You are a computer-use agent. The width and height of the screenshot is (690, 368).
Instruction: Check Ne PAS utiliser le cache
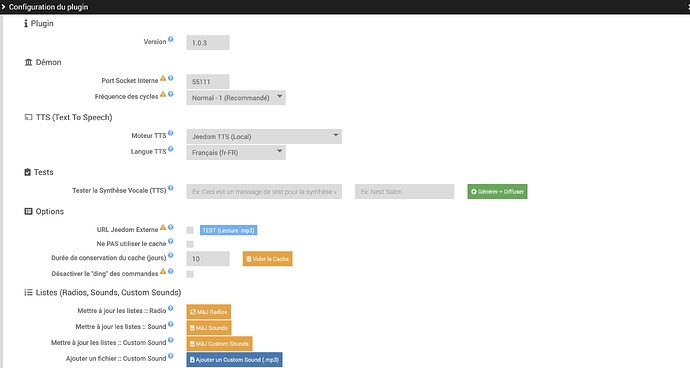[190, 244]
